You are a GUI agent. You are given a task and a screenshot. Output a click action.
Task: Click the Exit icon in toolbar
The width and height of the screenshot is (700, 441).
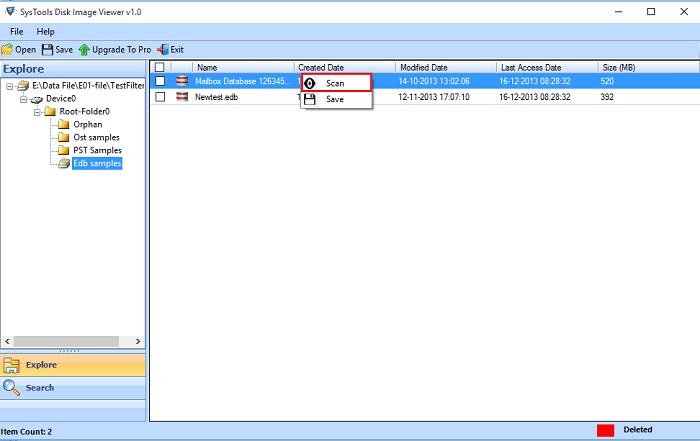(163, 50)
